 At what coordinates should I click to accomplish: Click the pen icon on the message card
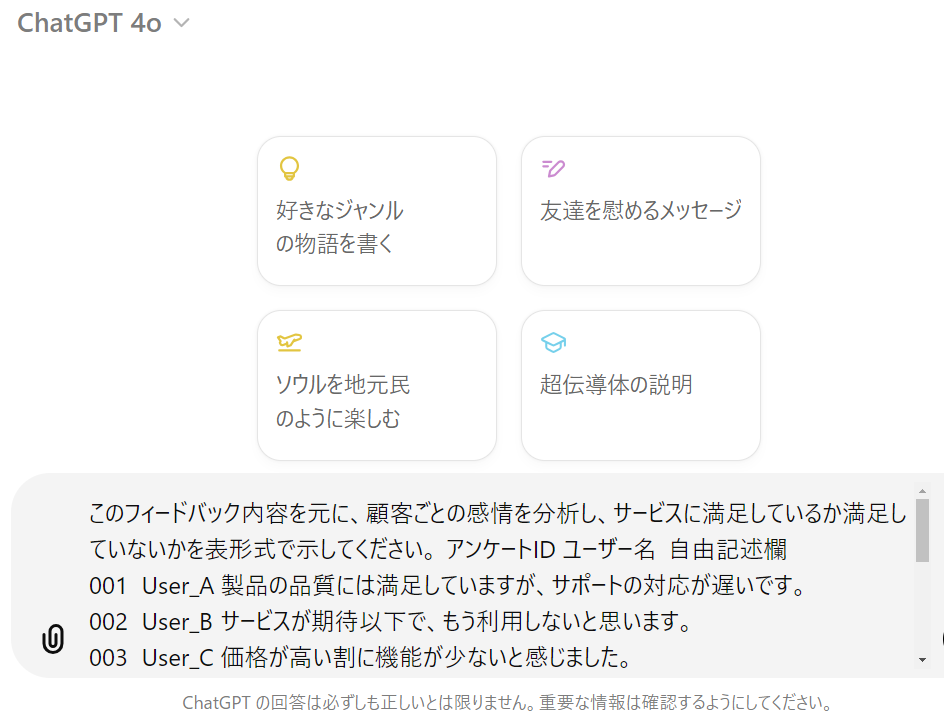553,168
